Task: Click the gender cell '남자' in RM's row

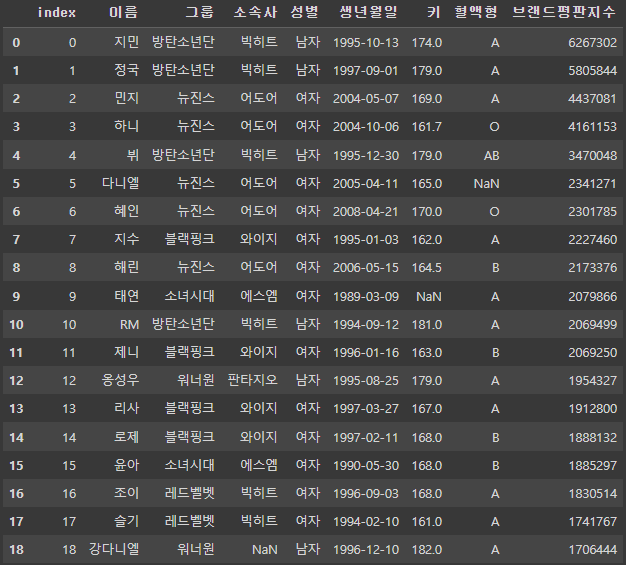Action: [x=308, y=324]
